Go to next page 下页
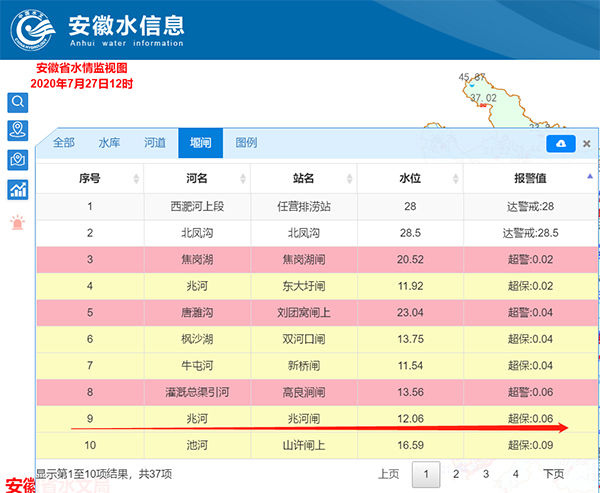 pos(553,474)
